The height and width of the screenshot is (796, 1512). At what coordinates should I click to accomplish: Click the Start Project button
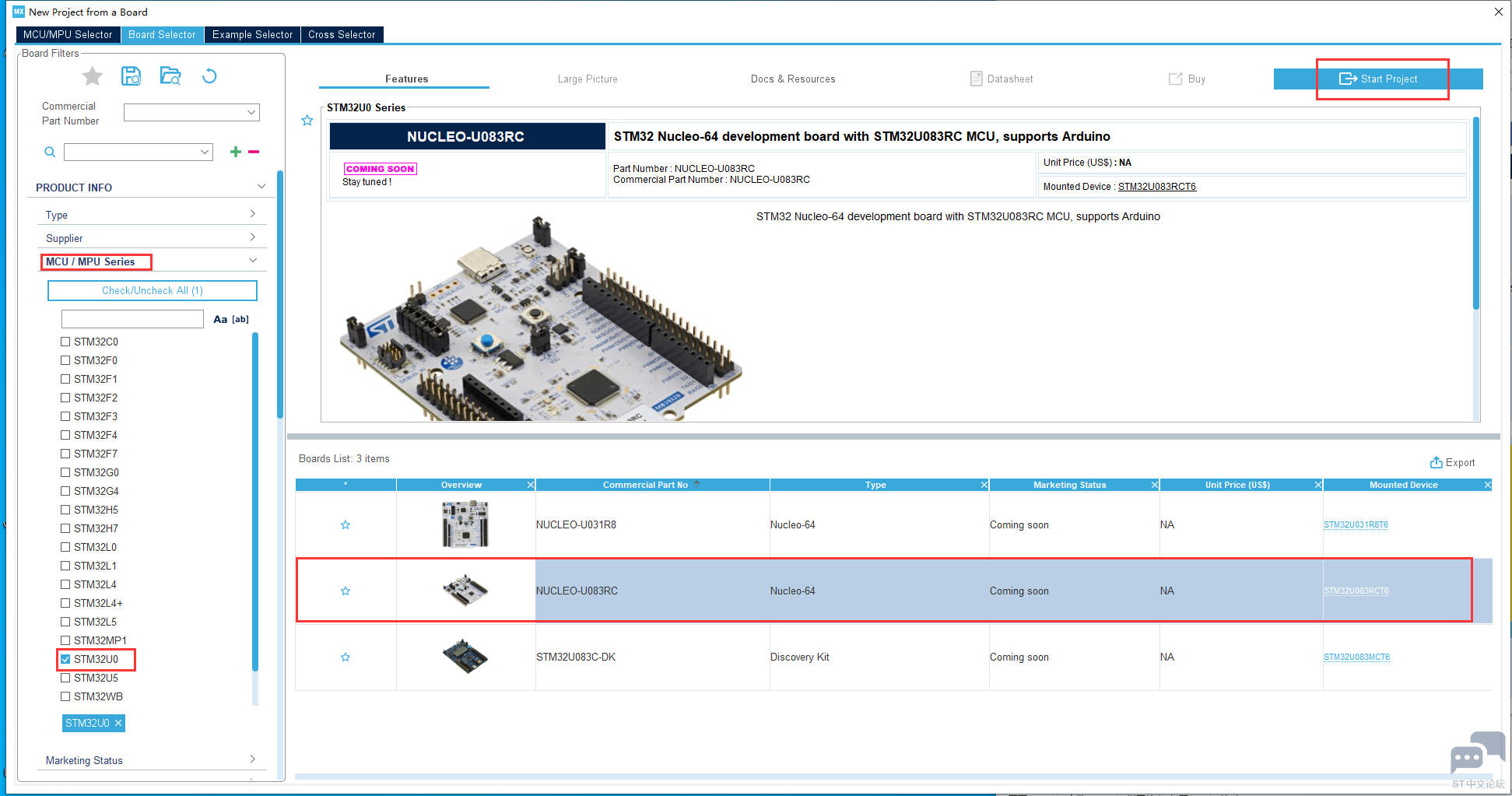[x=1378, y=79]
